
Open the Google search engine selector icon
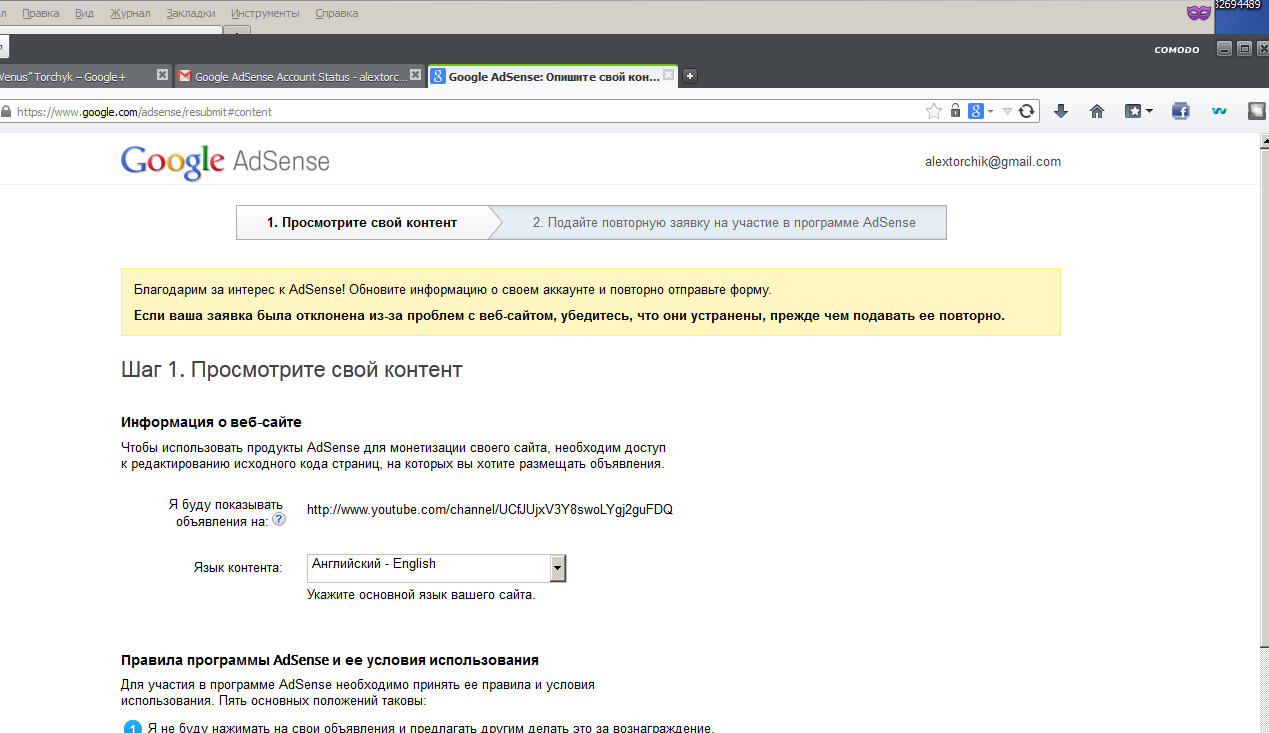976,111
